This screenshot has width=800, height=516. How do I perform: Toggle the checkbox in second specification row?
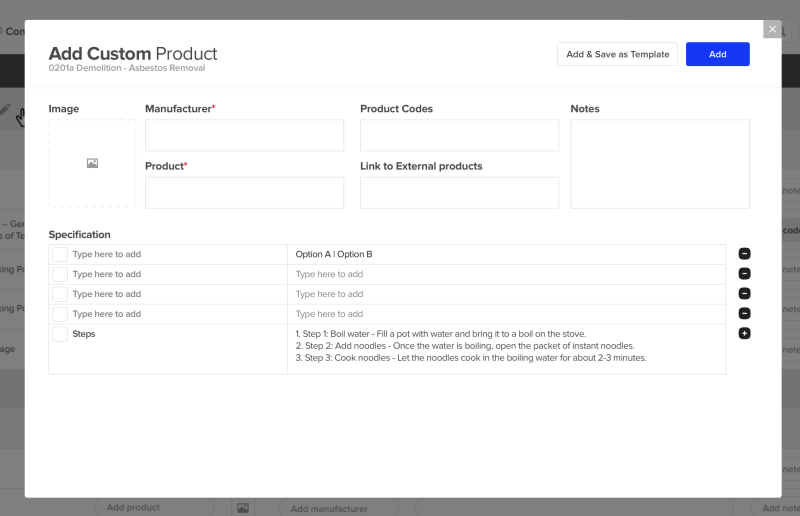click(x=60, y=274)
